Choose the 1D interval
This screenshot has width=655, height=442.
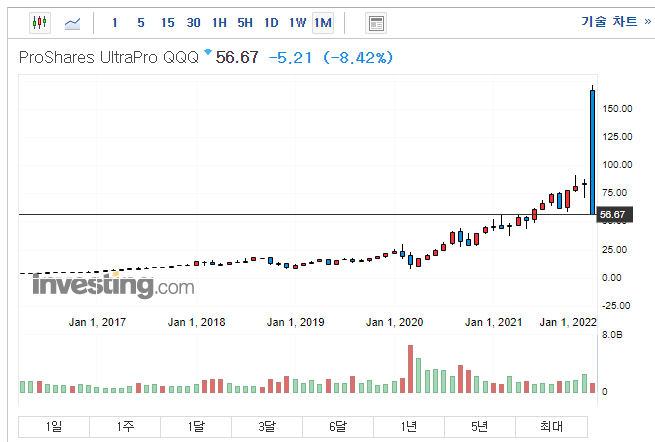pyautogui.click(x=271, y=23)
